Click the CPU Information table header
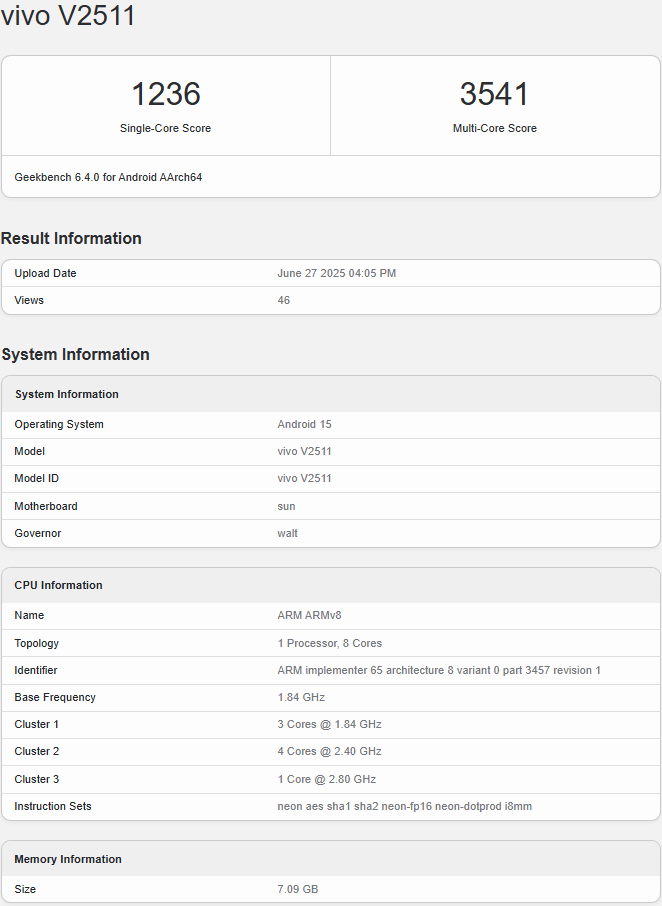The image size is (662, 906). pos(58,585)
